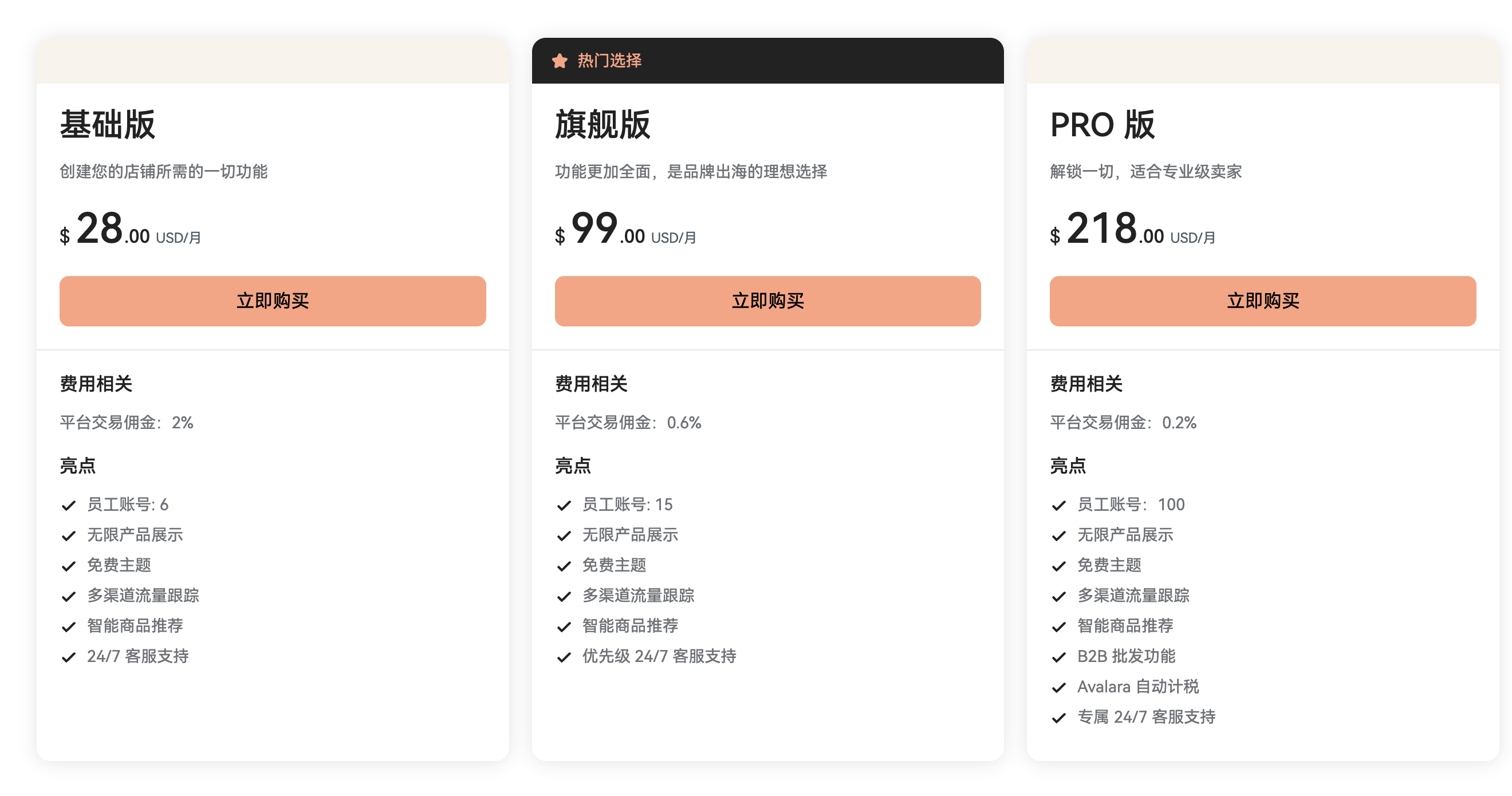Click the 旗舰版 plan title

(x=602, y=124)
